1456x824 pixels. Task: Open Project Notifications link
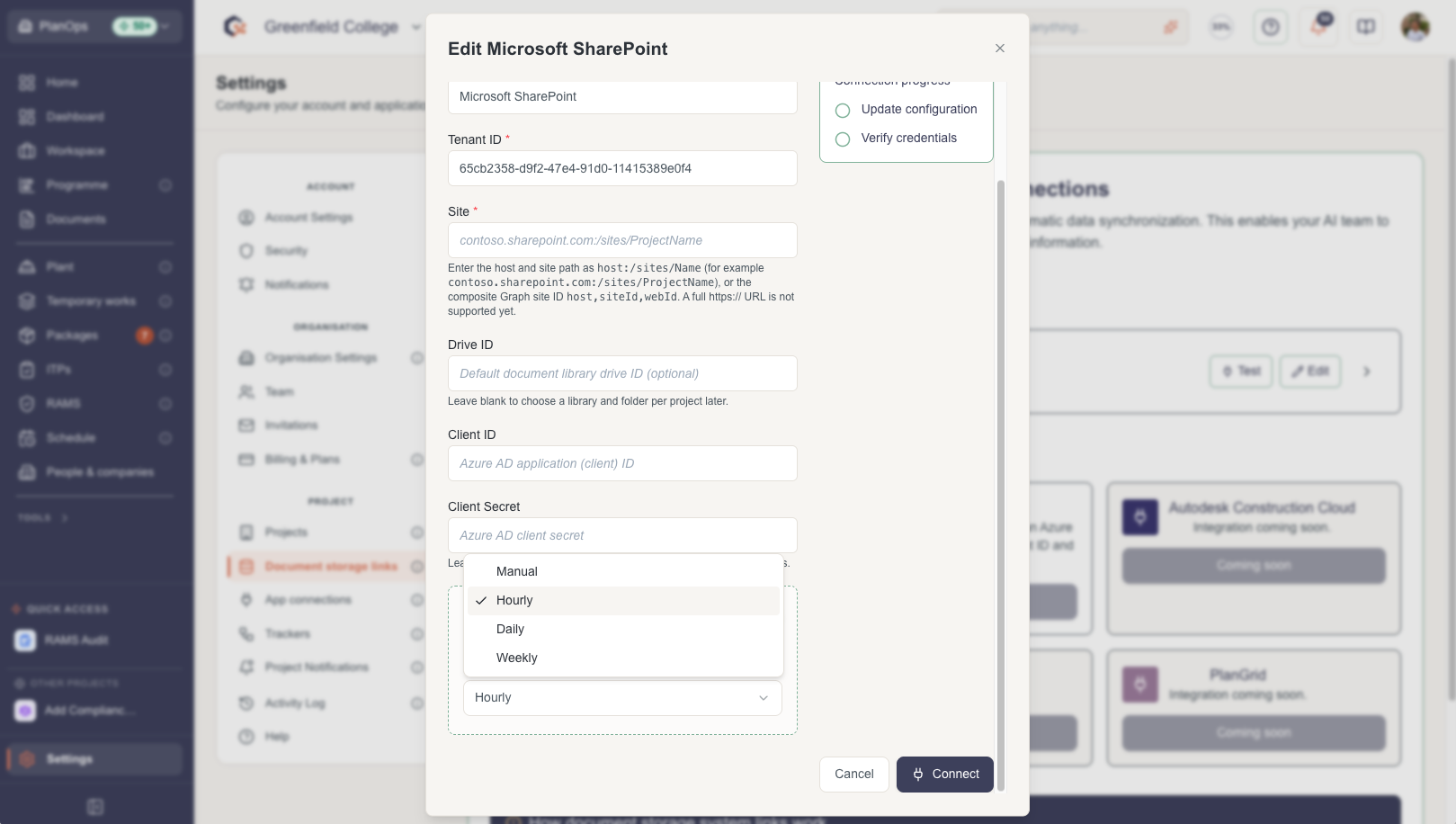click(x=317, y=667)
